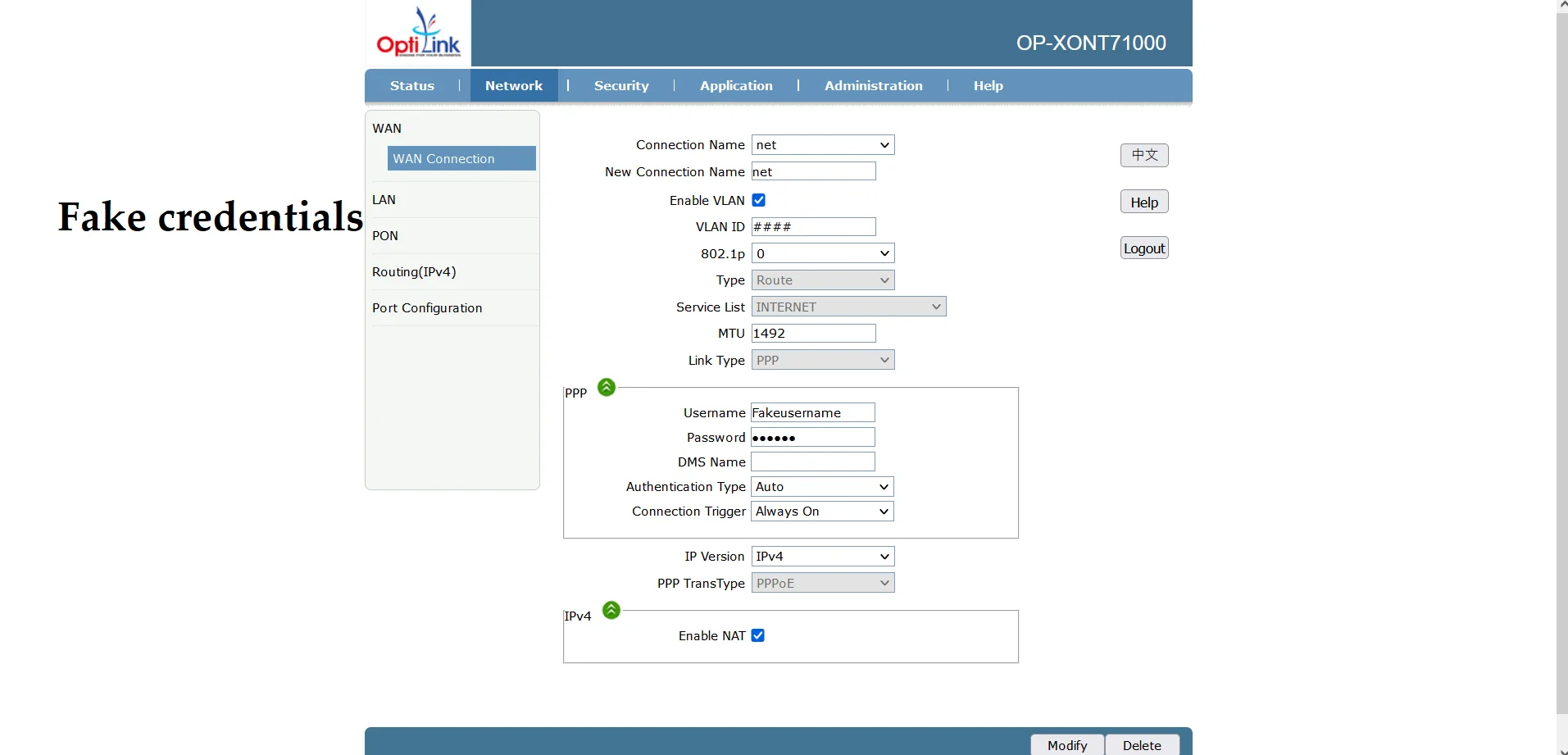Click the OptiLink logo
1568x755 pixels.
click(x=418, y=34)
